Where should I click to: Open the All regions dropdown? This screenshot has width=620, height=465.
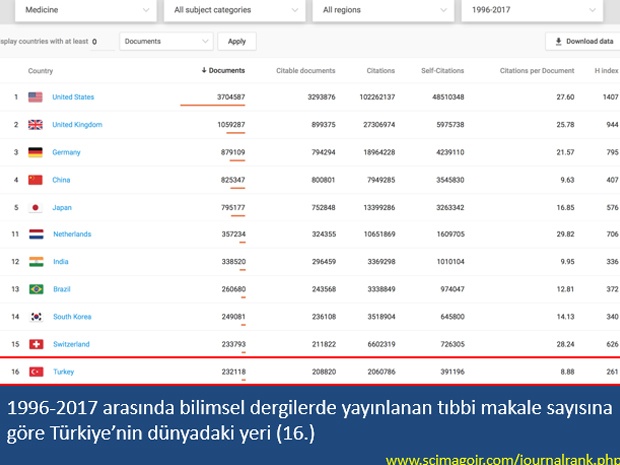tap(381, 11)
